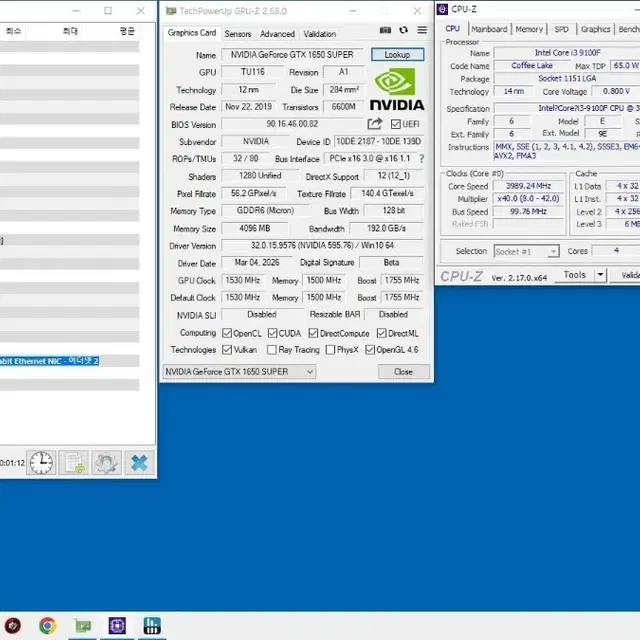The width and height of the screenshot is (640, 640).
Task: Open the CPU-Z Graphics tab
Action: click(x=596, y=29)
